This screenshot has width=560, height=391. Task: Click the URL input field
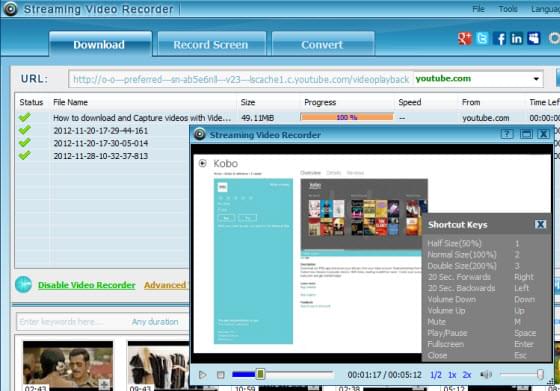click(241, 79)
